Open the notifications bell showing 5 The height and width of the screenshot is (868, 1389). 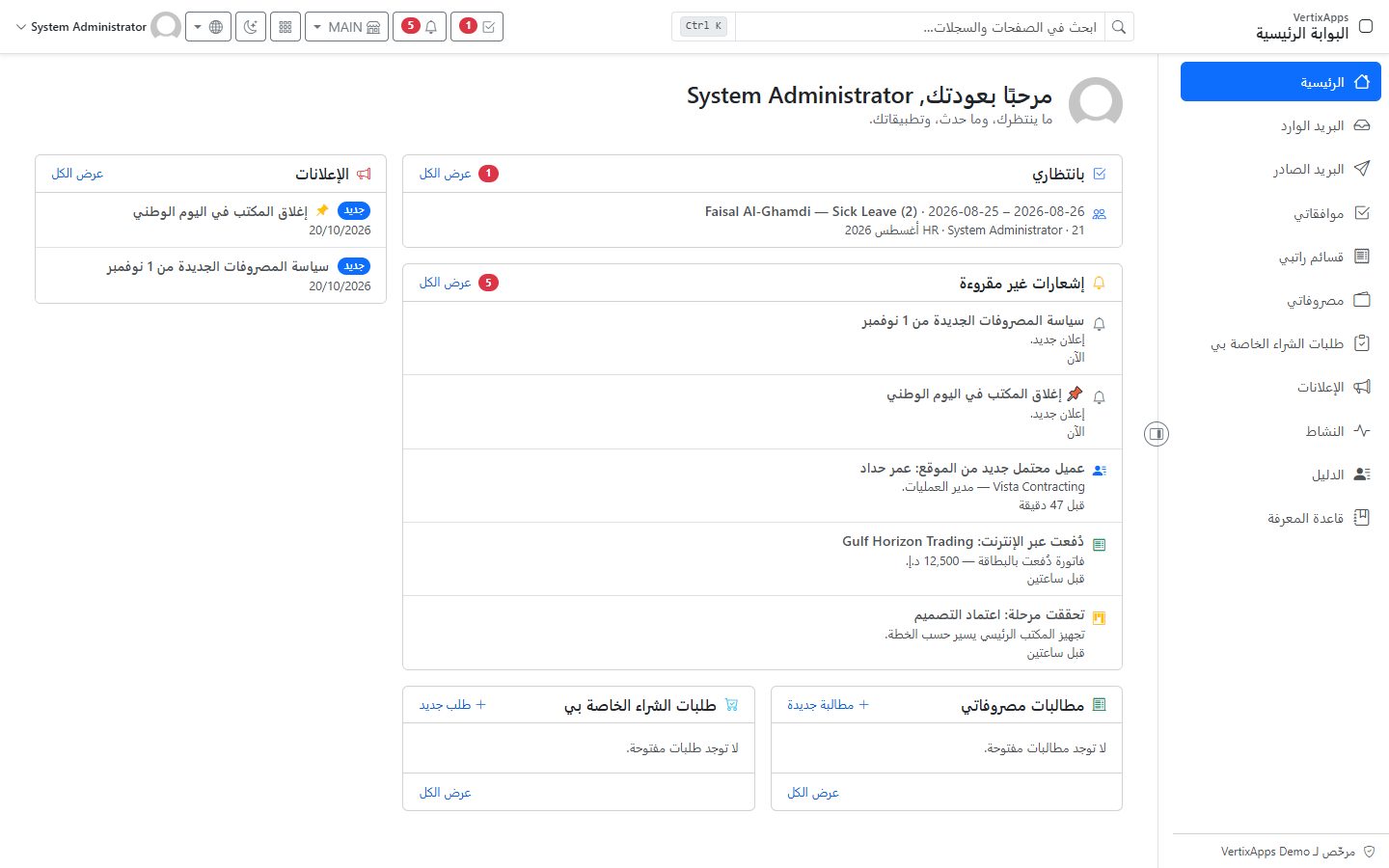click(x=420, y=27)
